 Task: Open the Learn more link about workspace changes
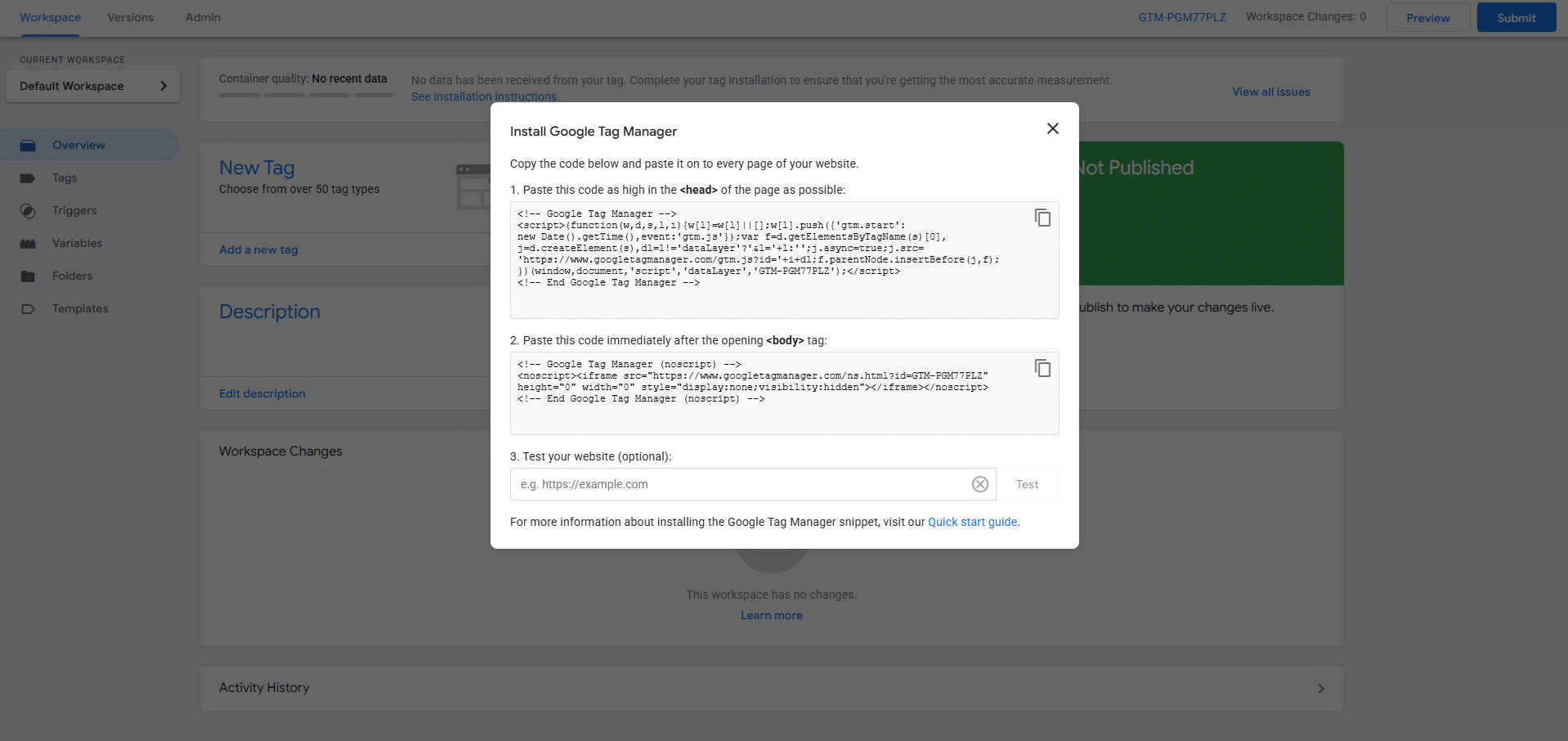[x=770, y=615]
